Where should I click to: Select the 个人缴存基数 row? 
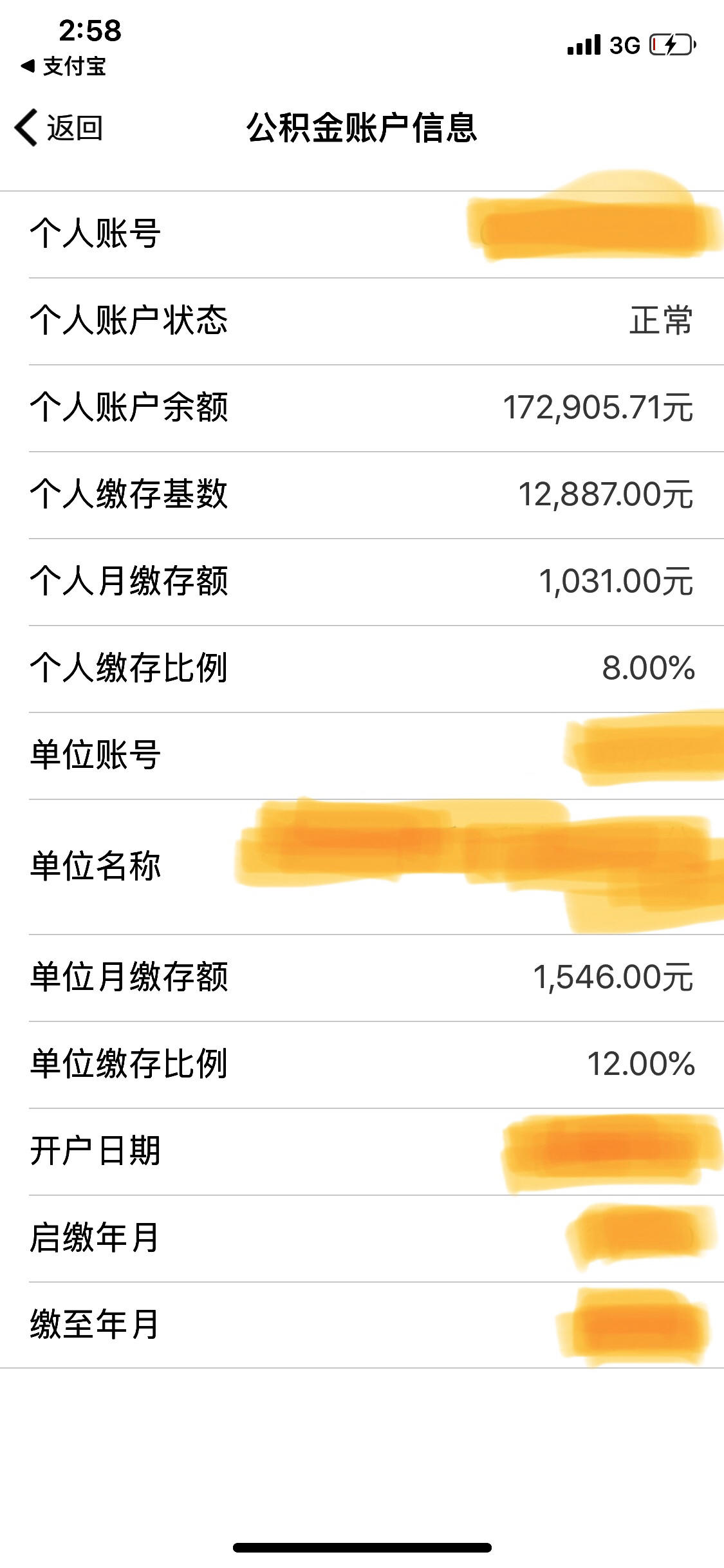click(x=362, y=495)
